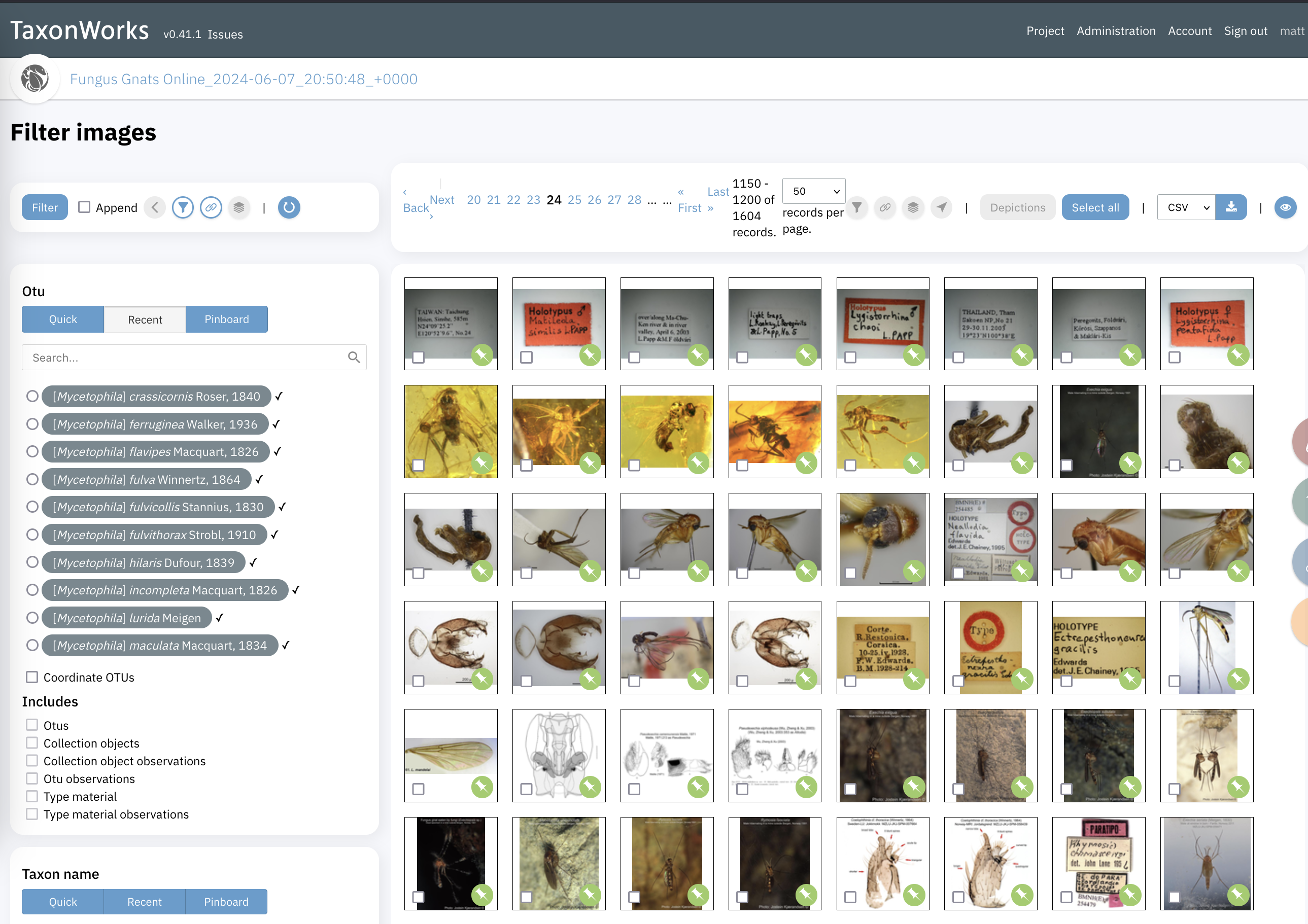Open the Account link
1308x924 pixels.
coord(1189,31)
